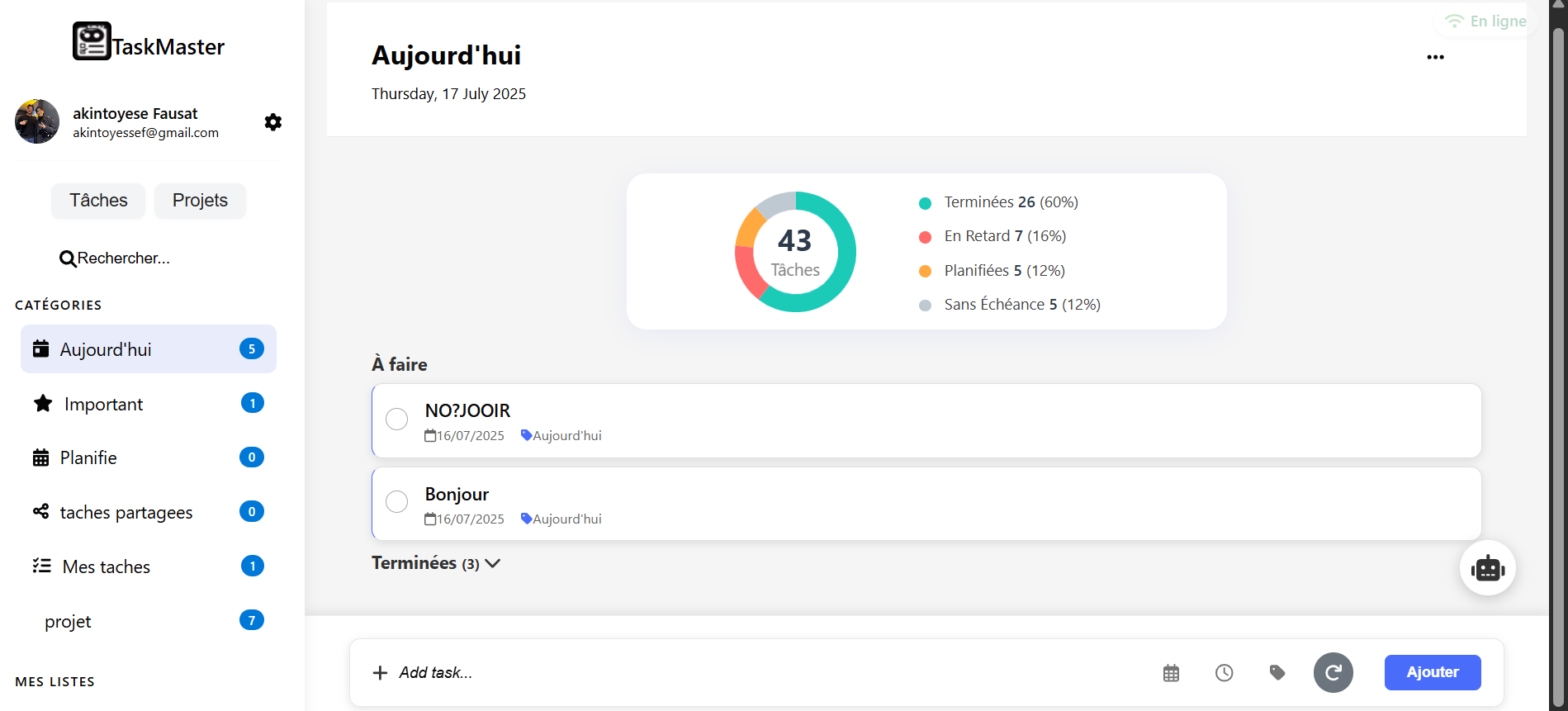The image size is (1568, 711).
Task: Open the chatbot robot assistant icon
Action: [x=1487, y=568]
